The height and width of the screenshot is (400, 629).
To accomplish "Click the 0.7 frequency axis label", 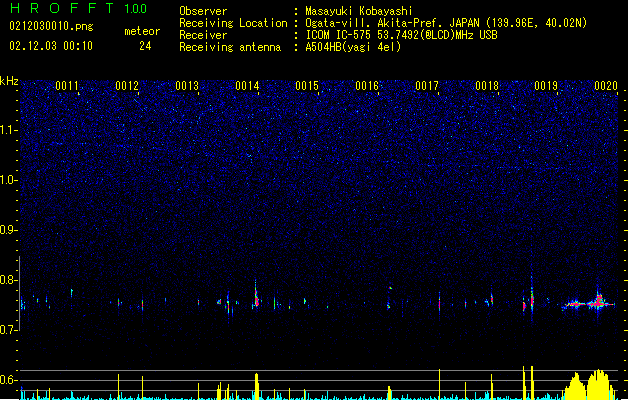I will [x=9, y=330].
